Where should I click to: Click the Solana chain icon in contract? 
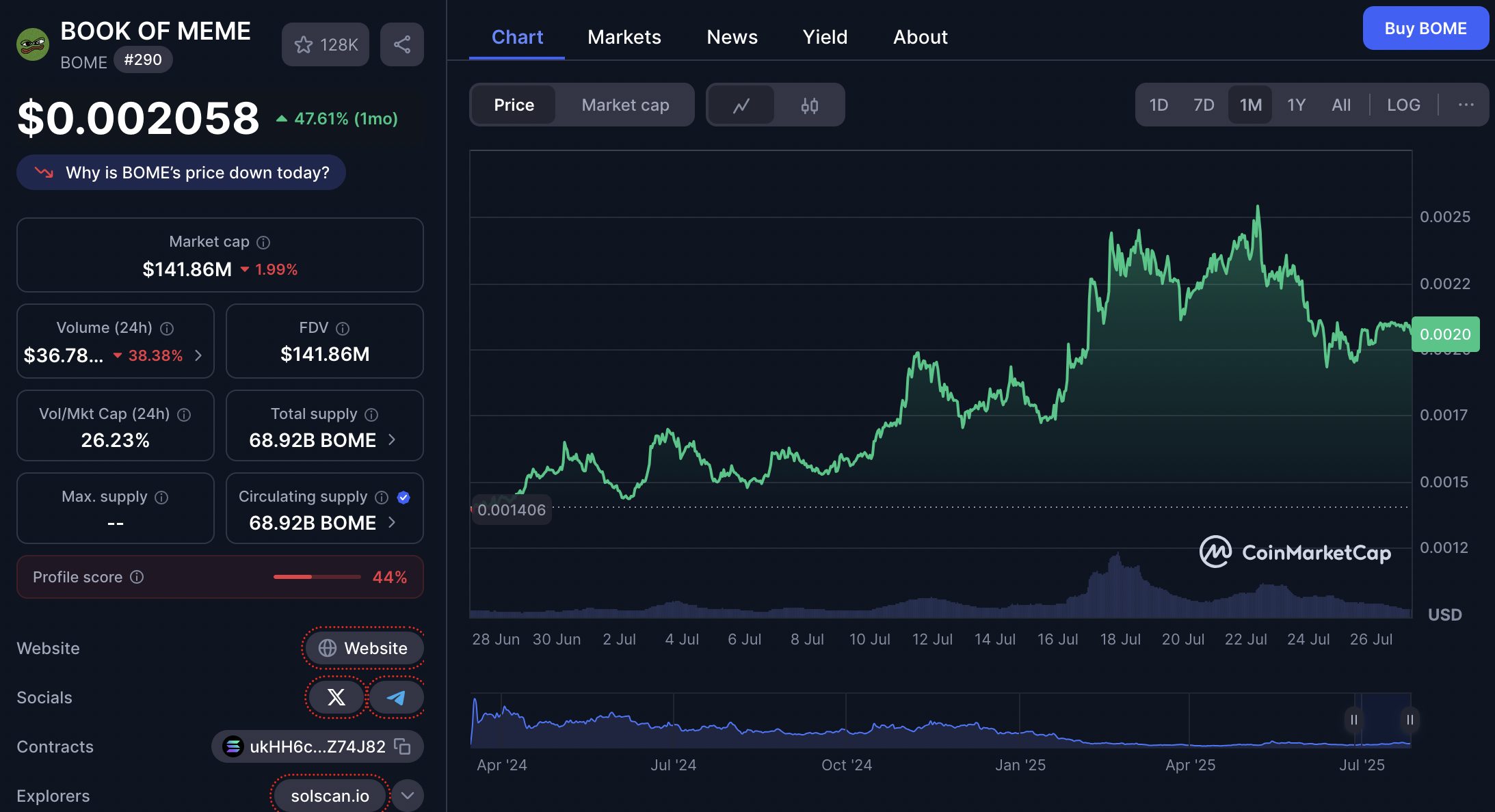coord(233,746)
